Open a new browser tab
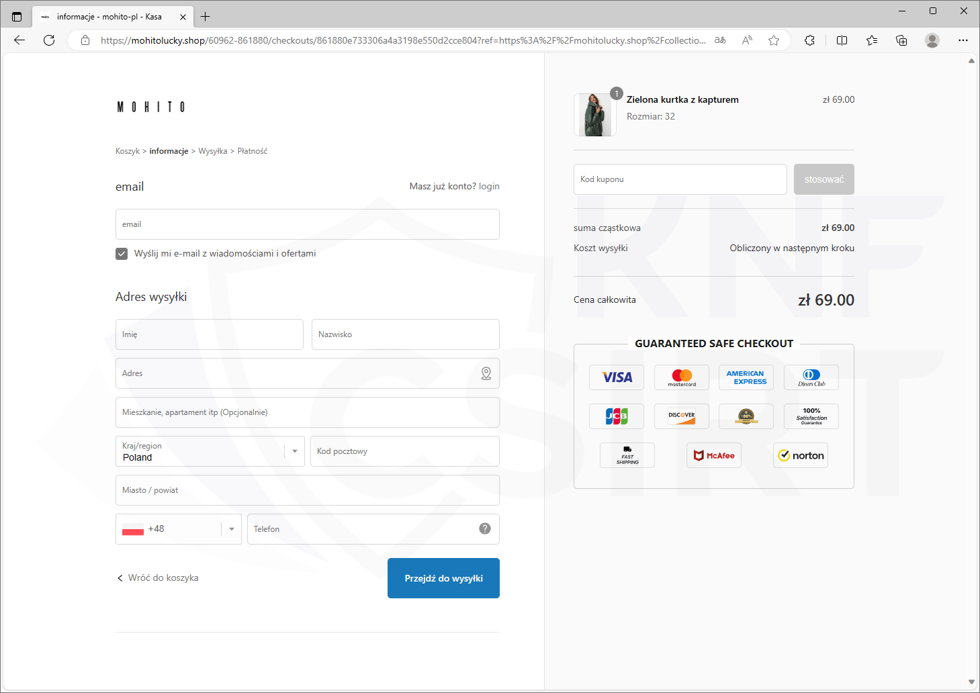 (x=205, y=16)
